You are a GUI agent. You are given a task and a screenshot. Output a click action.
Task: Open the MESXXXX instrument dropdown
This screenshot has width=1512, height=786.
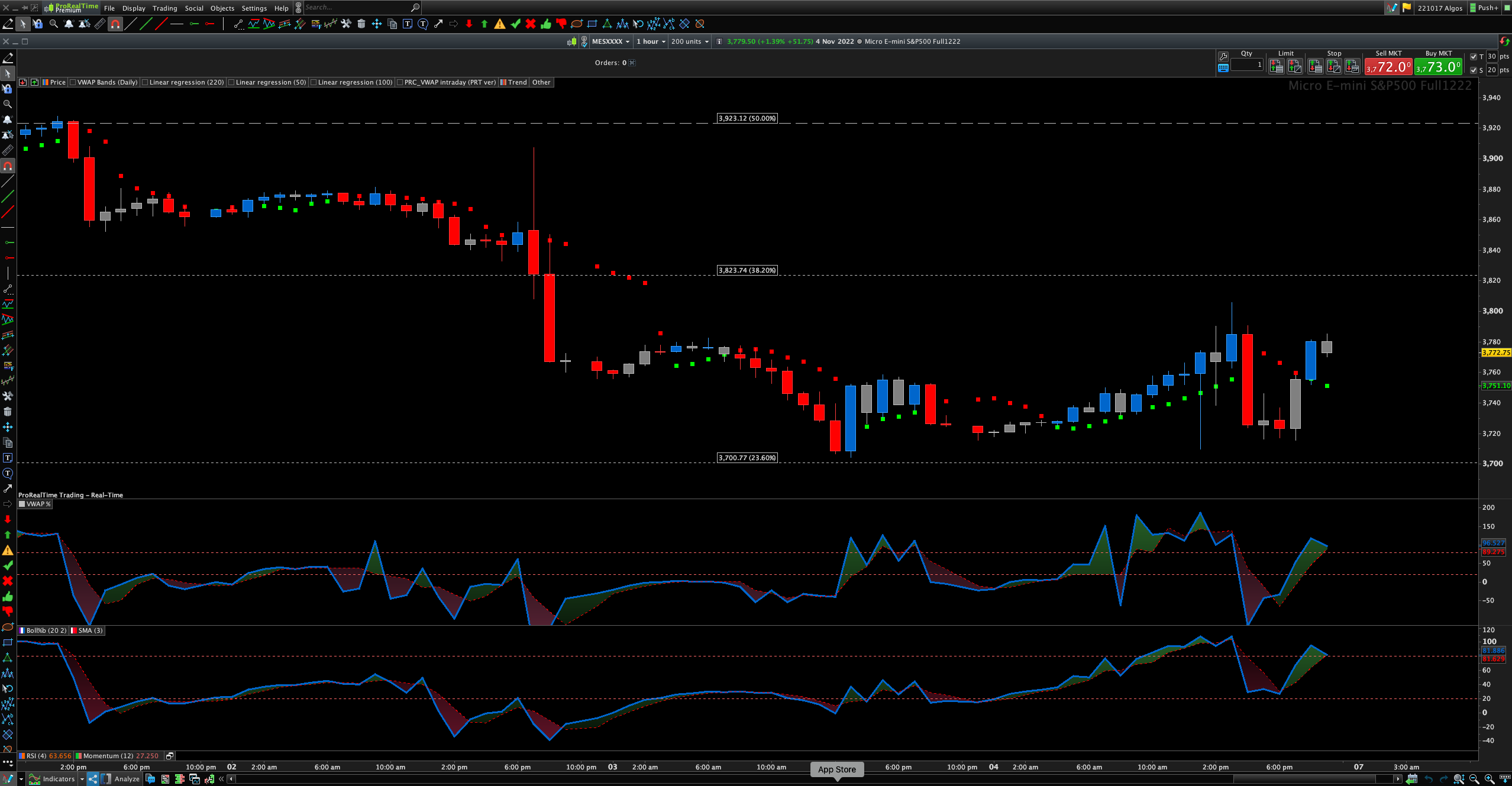(x=610, y=41)
